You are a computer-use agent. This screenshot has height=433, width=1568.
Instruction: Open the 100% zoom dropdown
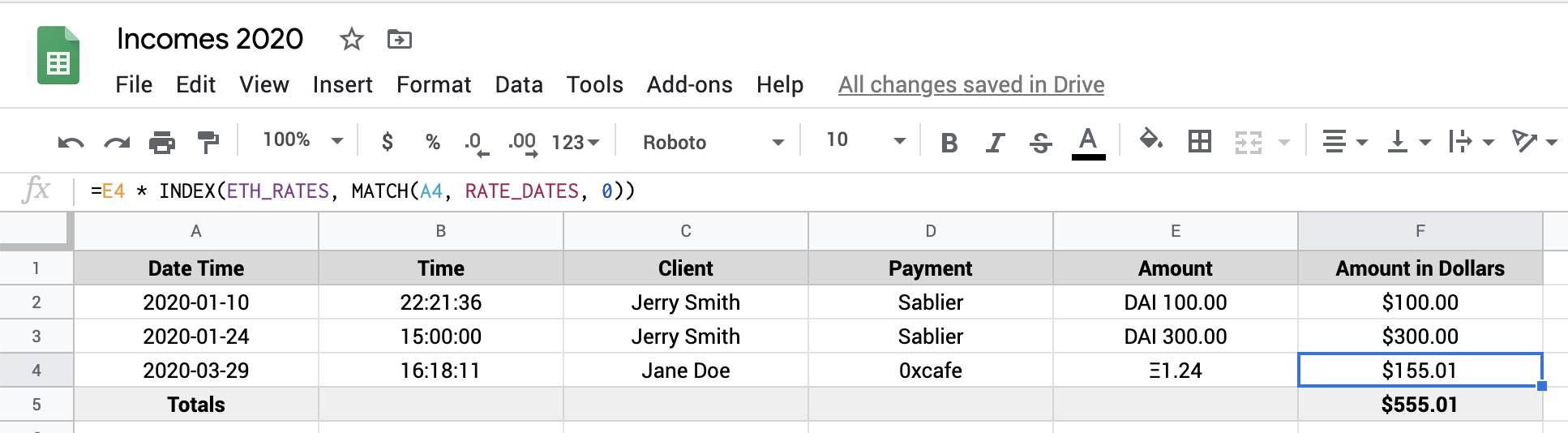(302, 141)
